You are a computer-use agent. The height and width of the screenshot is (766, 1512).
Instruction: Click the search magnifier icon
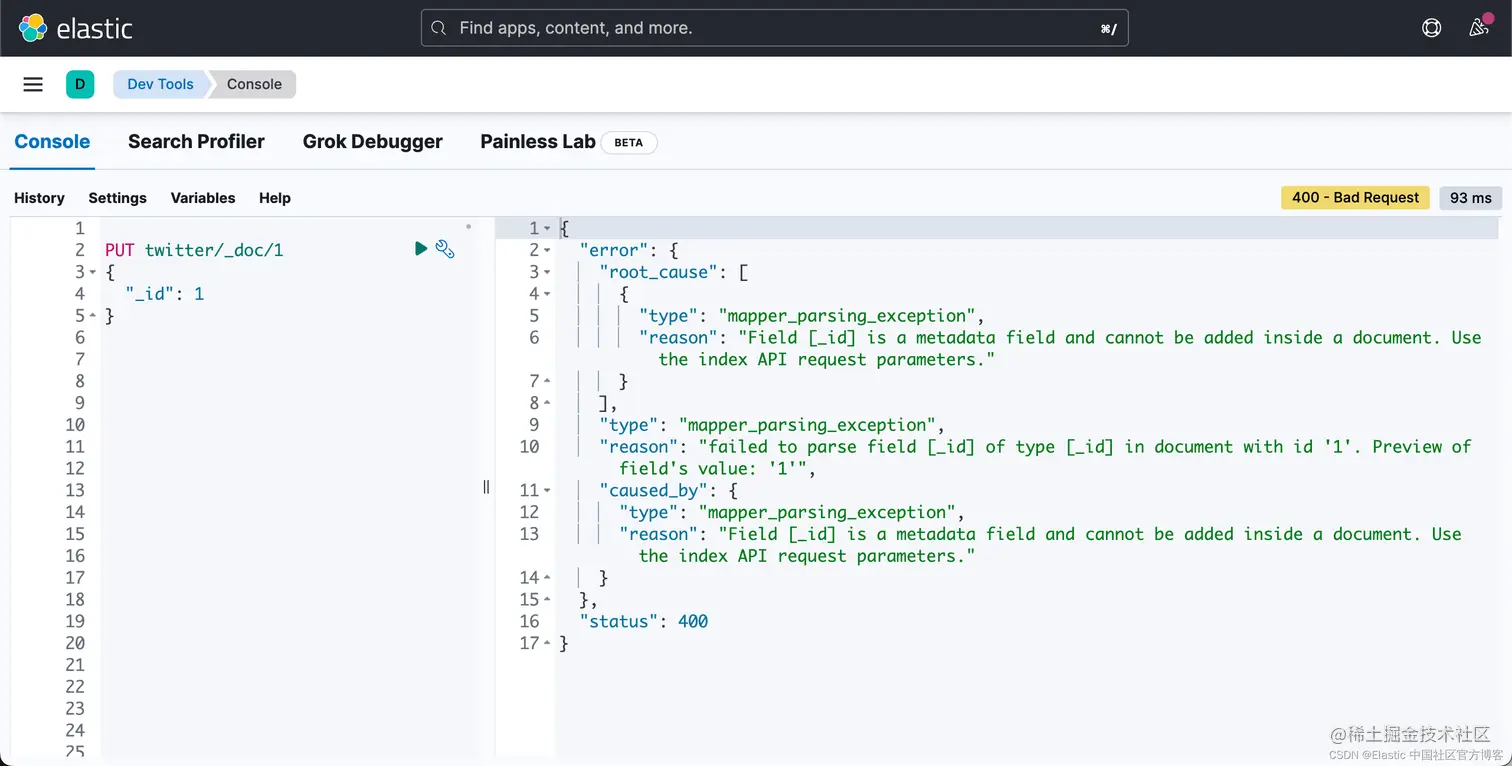[x=438, y=28]
